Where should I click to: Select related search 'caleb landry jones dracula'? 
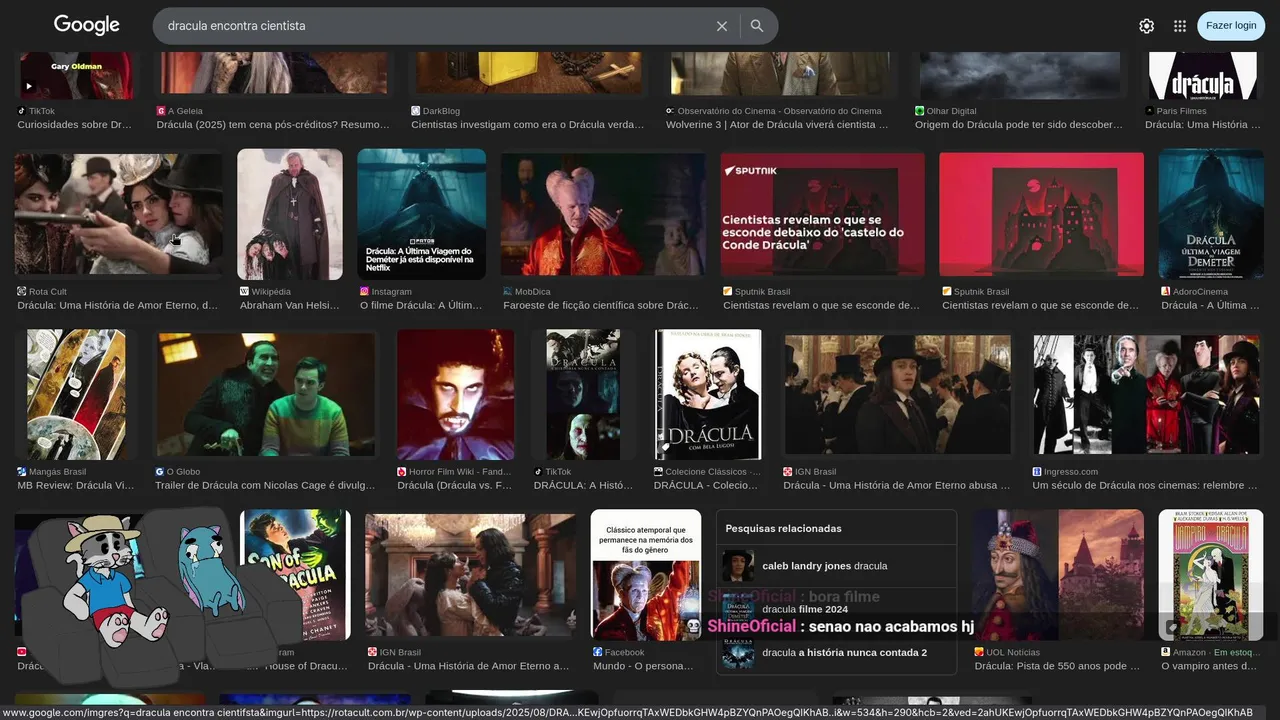click(836, 566)
